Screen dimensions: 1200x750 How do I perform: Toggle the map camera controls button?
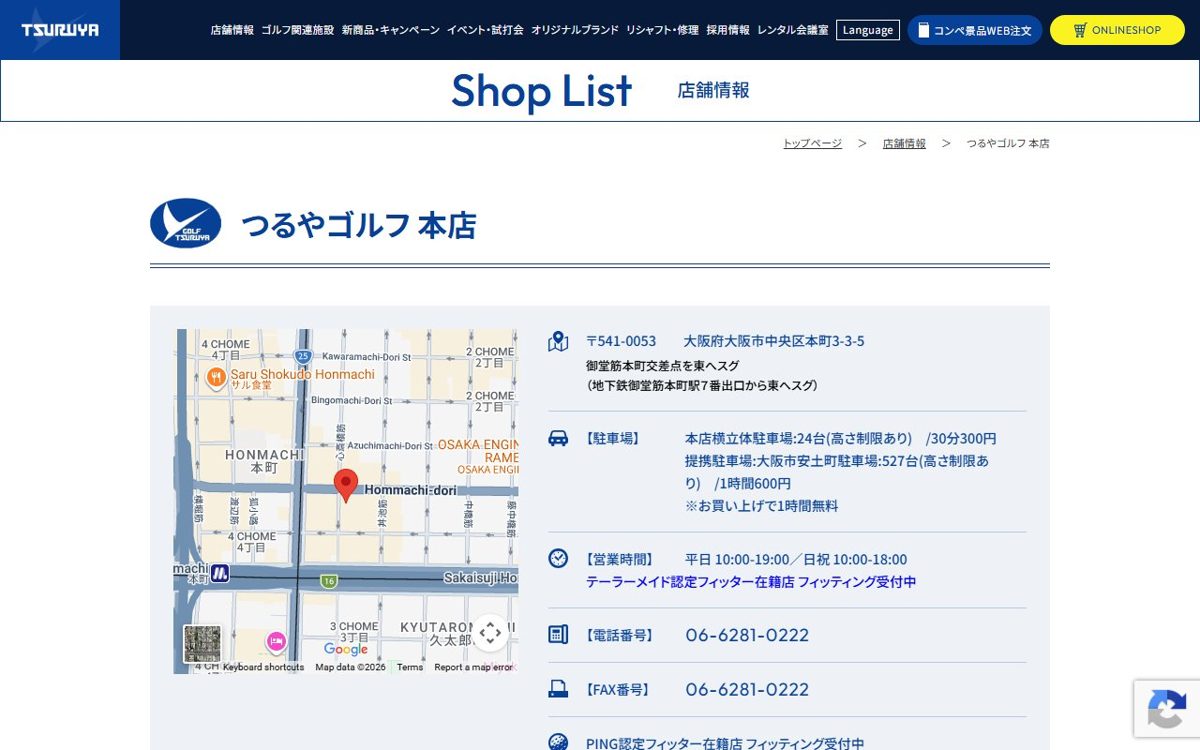tap(490, 632)
